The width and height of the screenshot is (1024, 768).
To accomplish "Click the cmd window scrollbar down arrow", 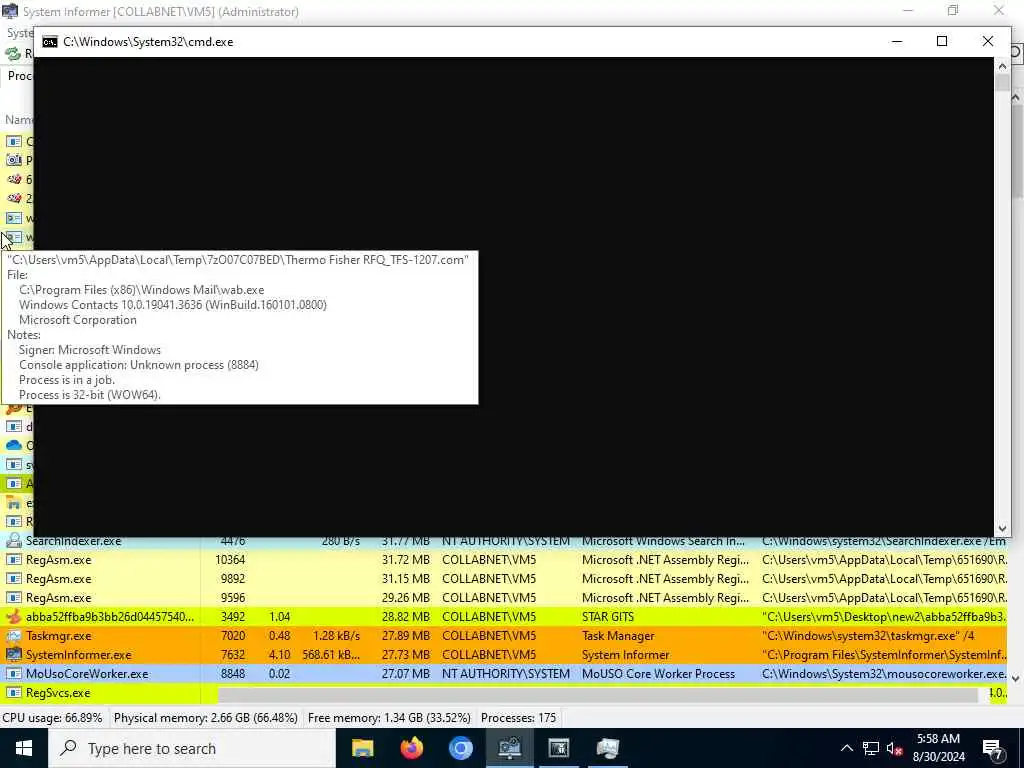I will (x=1002, y=528).
